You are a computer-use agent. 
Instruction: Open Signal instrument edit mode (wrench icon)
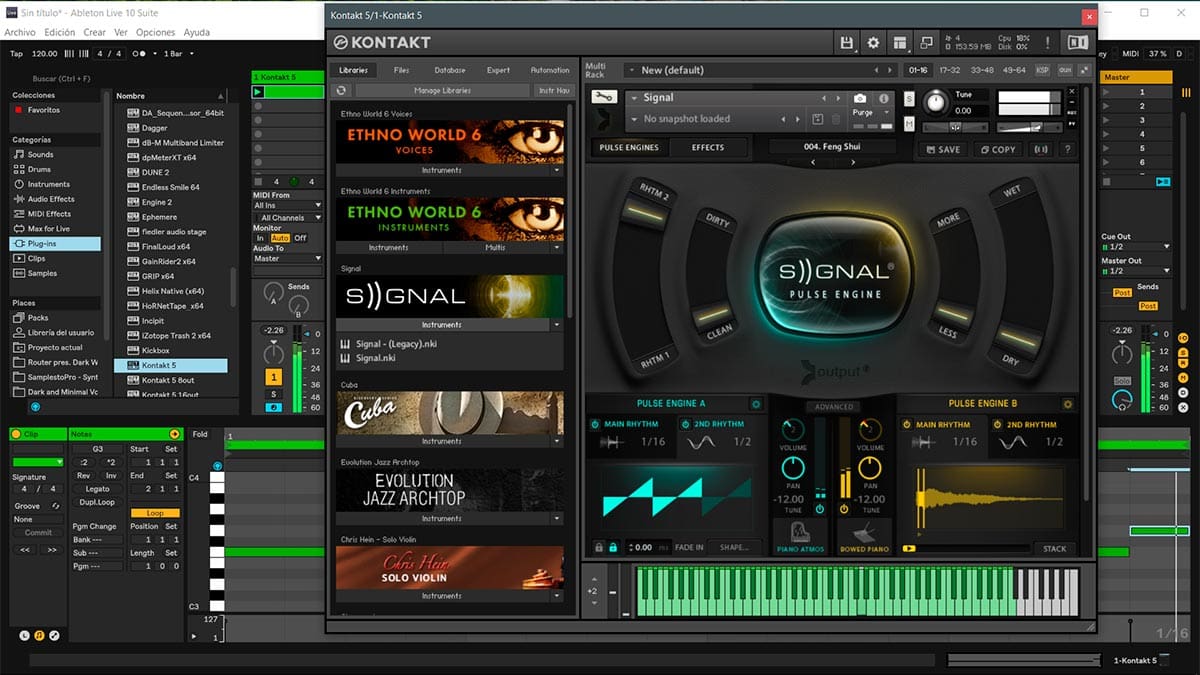603,97
